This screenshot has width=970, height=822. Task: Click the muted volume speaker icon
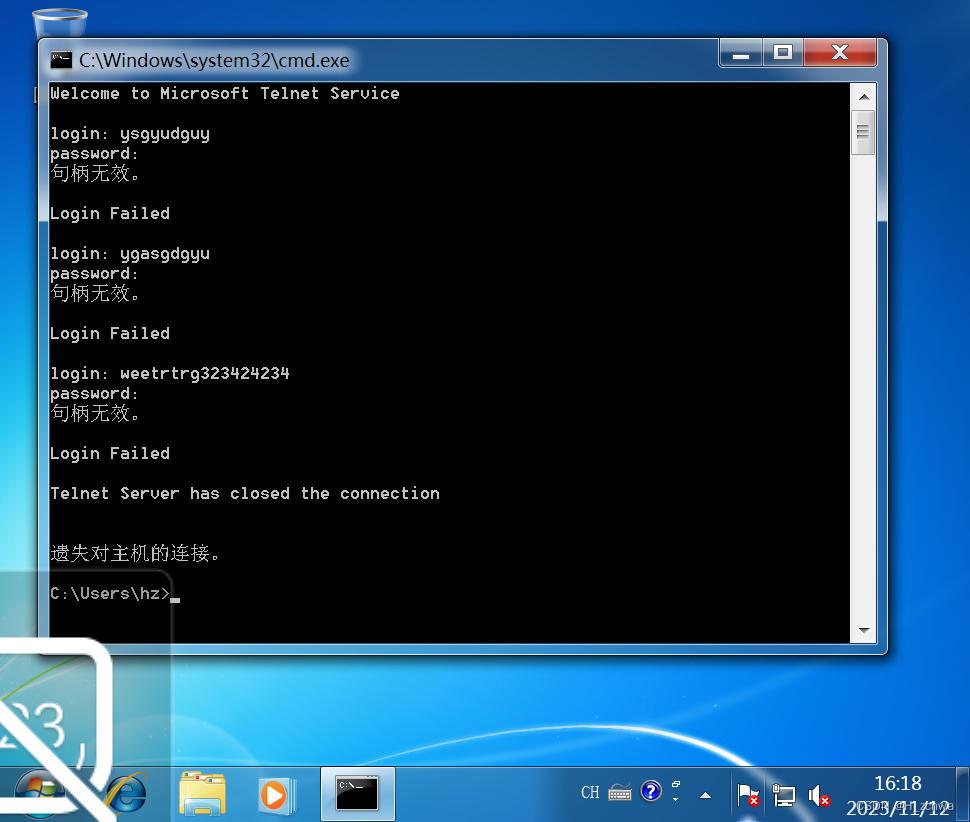pyautogui.click(x=819, y=795)
